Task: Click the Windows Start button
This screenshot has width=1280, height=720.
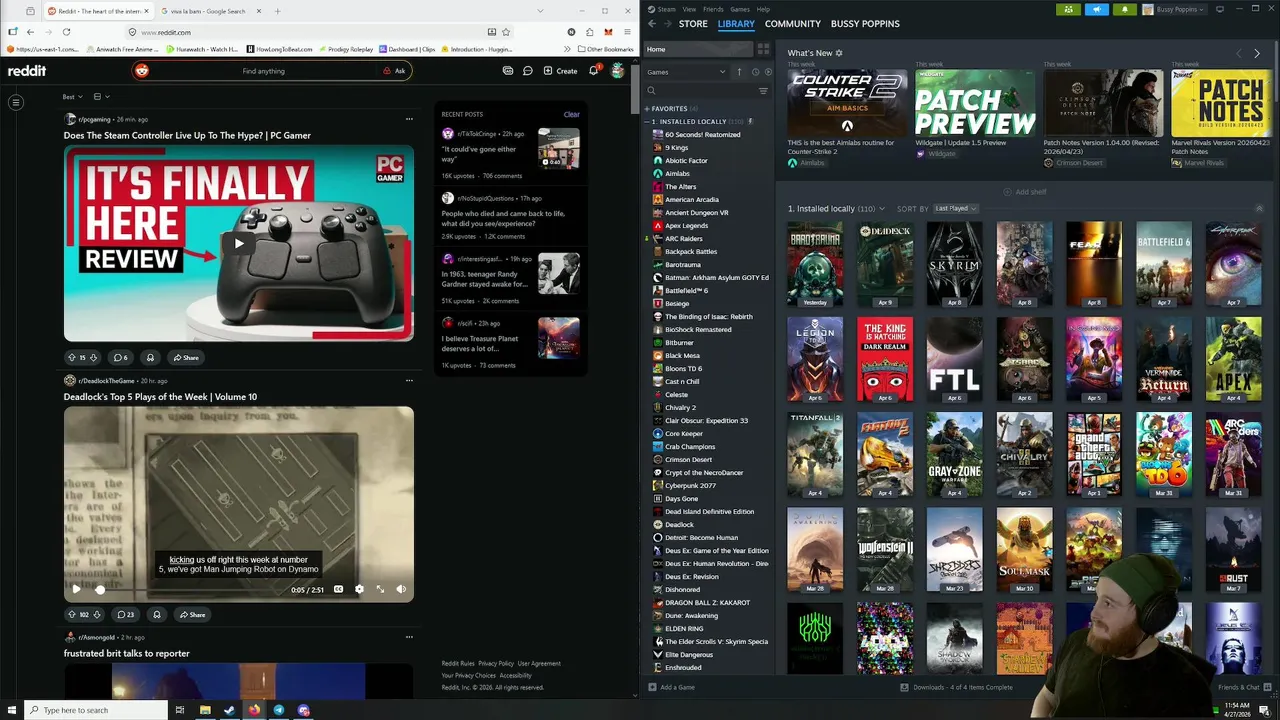Action: pyautogui.click(x=11, y=710)
